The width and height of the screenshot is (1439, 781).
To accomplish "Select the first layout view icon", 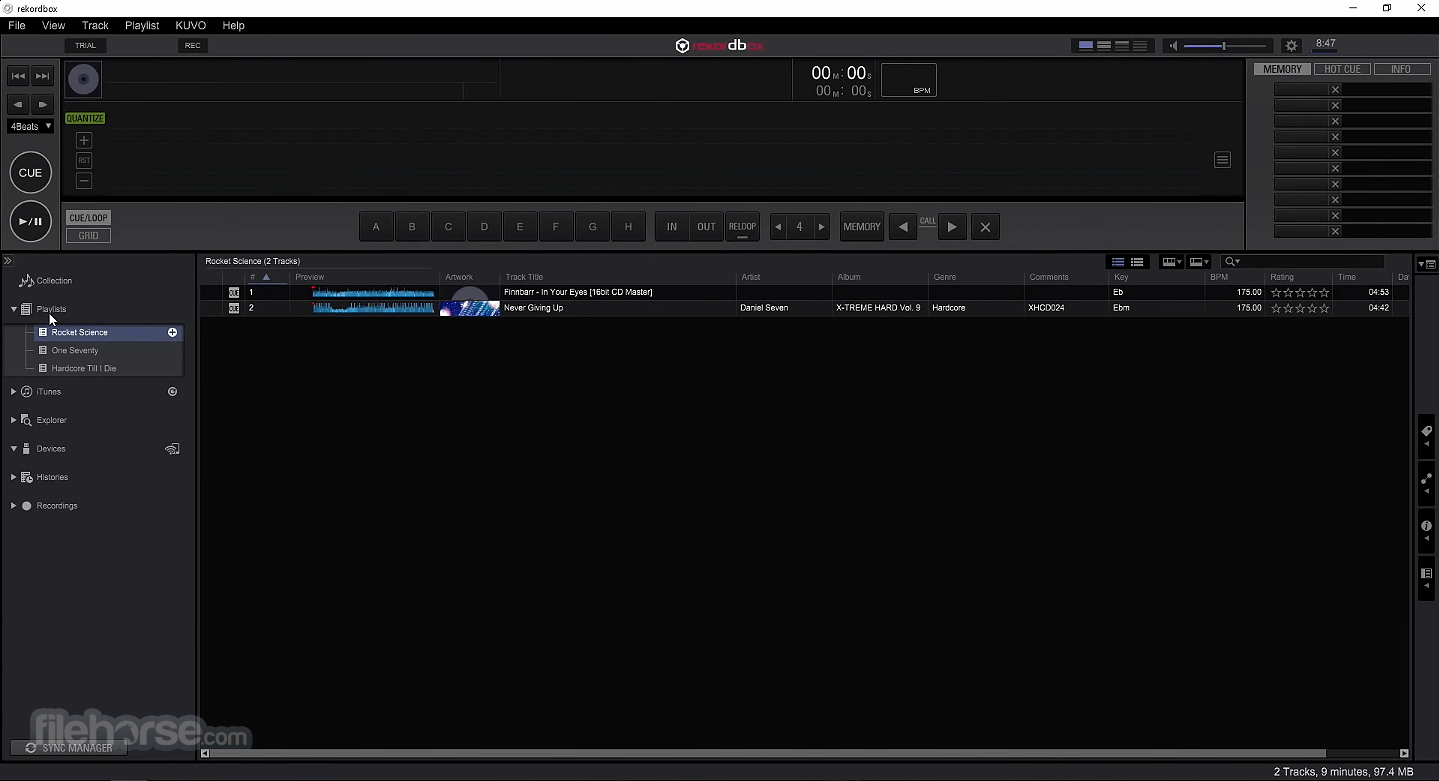I will coord(1085,46).
